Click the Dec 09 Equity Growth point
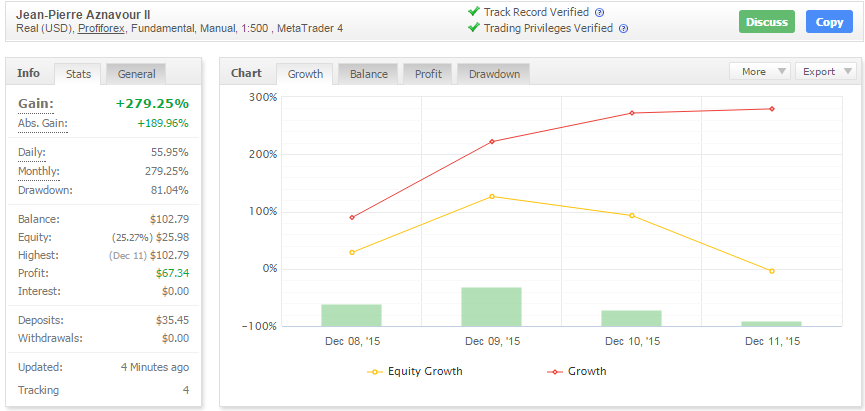 click(x=492, y=196)
